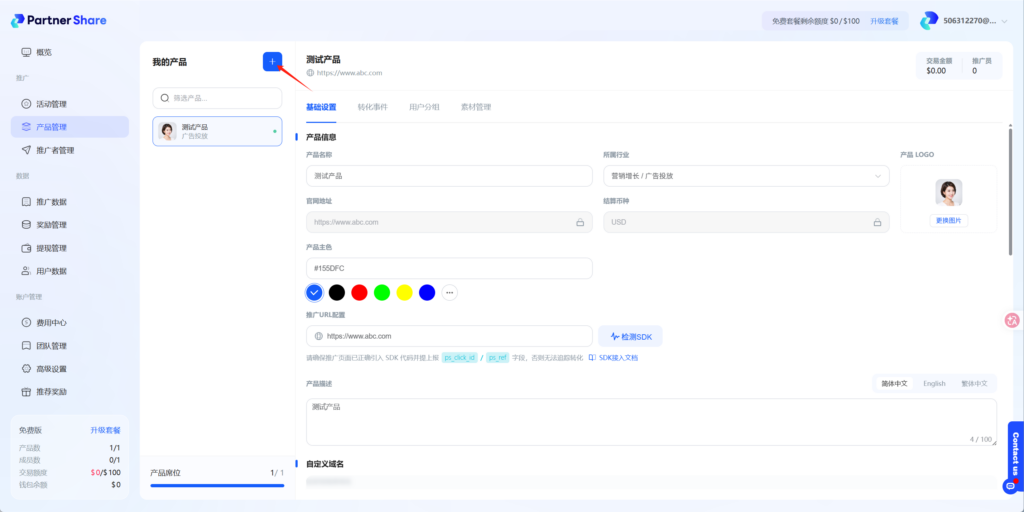The image size is (1024, 512).
Task: Click the Contact us floating widget
Action: pos(1015,456)
